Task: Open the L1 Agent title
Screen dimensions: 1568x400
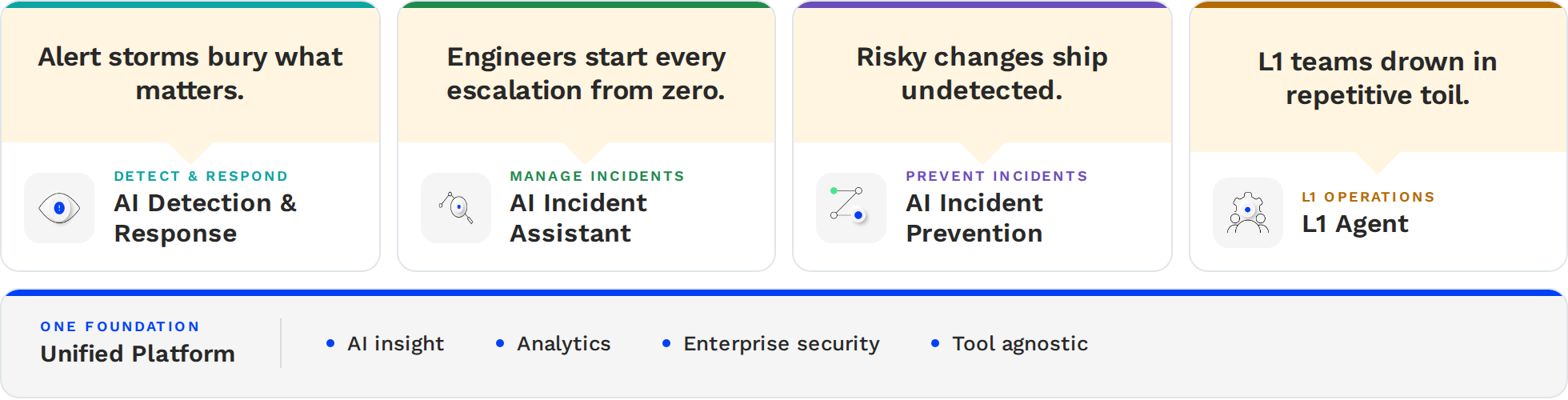Action: click(1355, 224)
